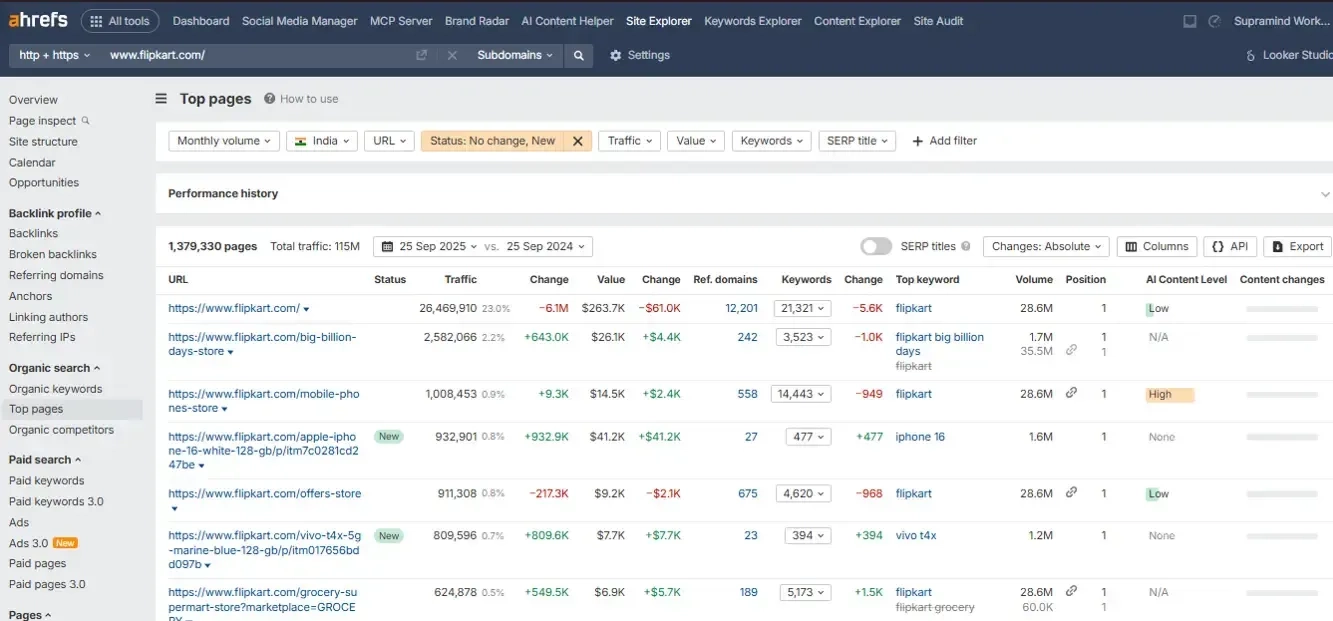Open the 14,443 keywords dropdown
Screen dimensions: 1333x621
tap(801, 394)
